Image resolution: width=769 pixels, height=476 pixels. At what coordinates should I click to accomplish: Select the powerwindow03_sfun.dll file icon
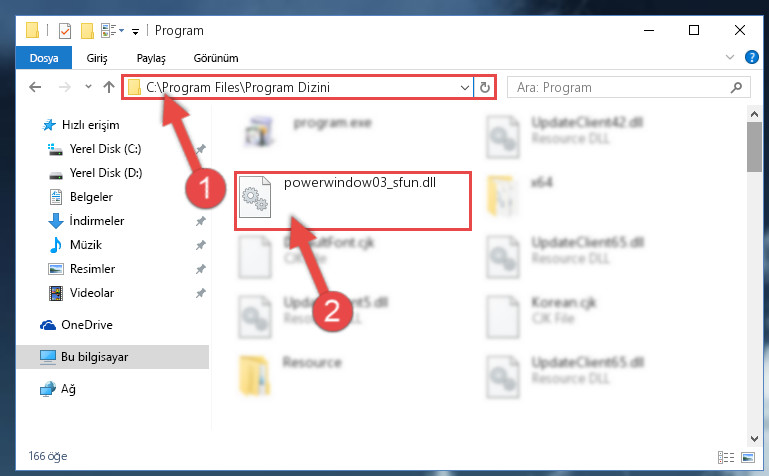255,196
